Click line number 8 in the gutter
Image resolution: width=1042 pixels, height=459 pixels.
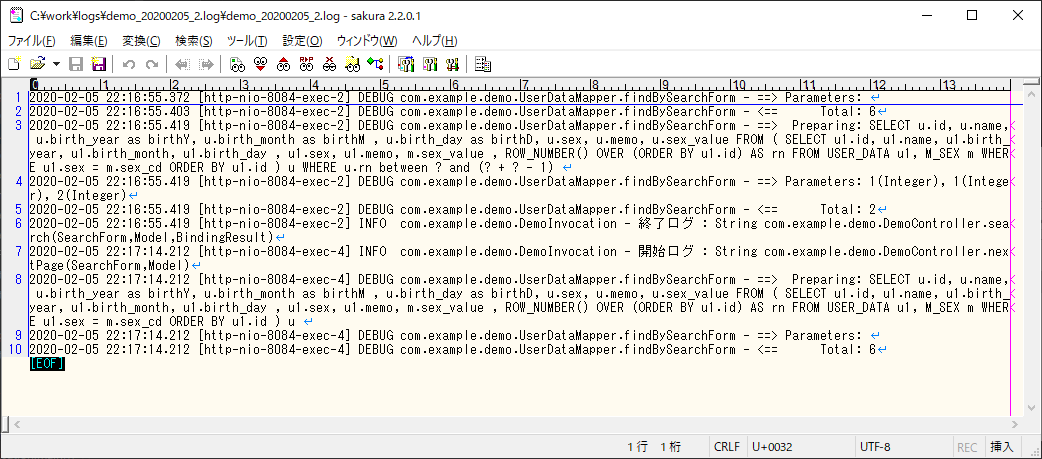19,280
